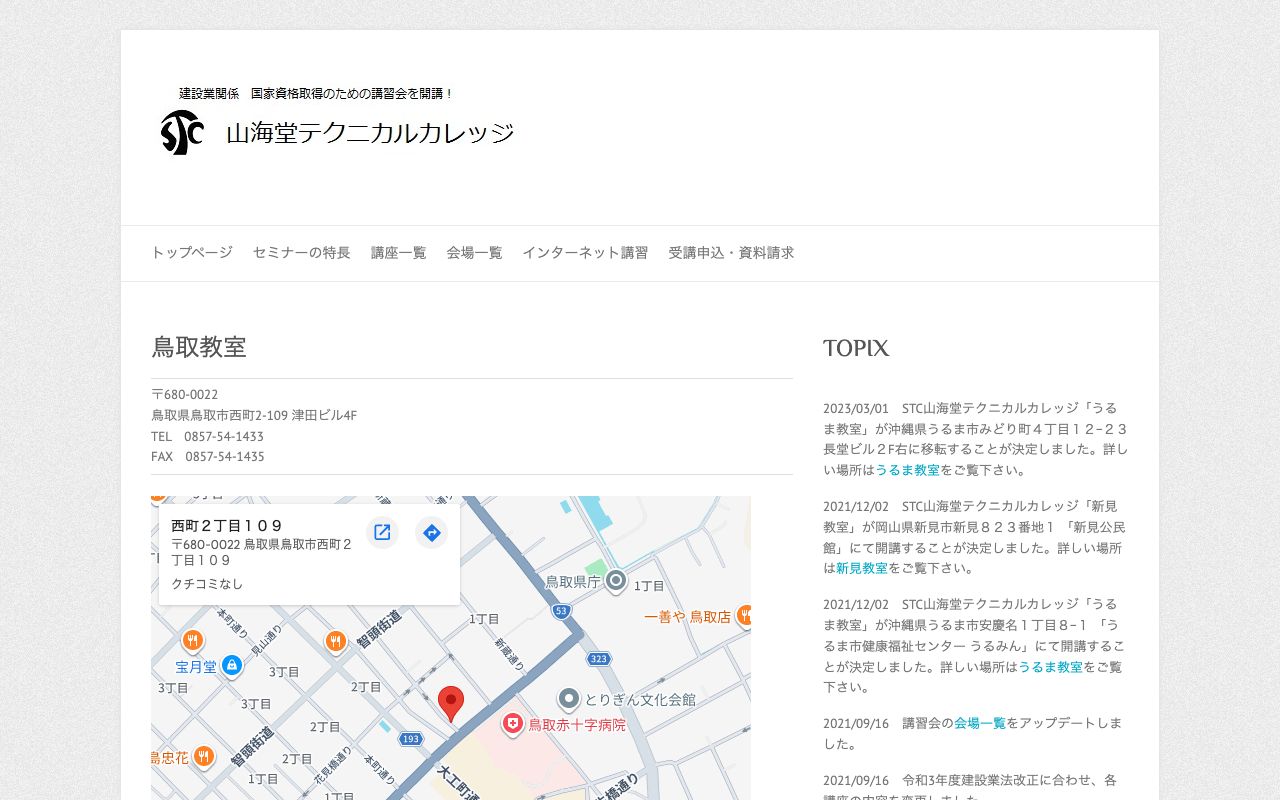This screenshot has width=1280, height=800.
Task: Open 受講申込・資料請求 from the menu
Action: pyautogui.click(x=730, y=253)
